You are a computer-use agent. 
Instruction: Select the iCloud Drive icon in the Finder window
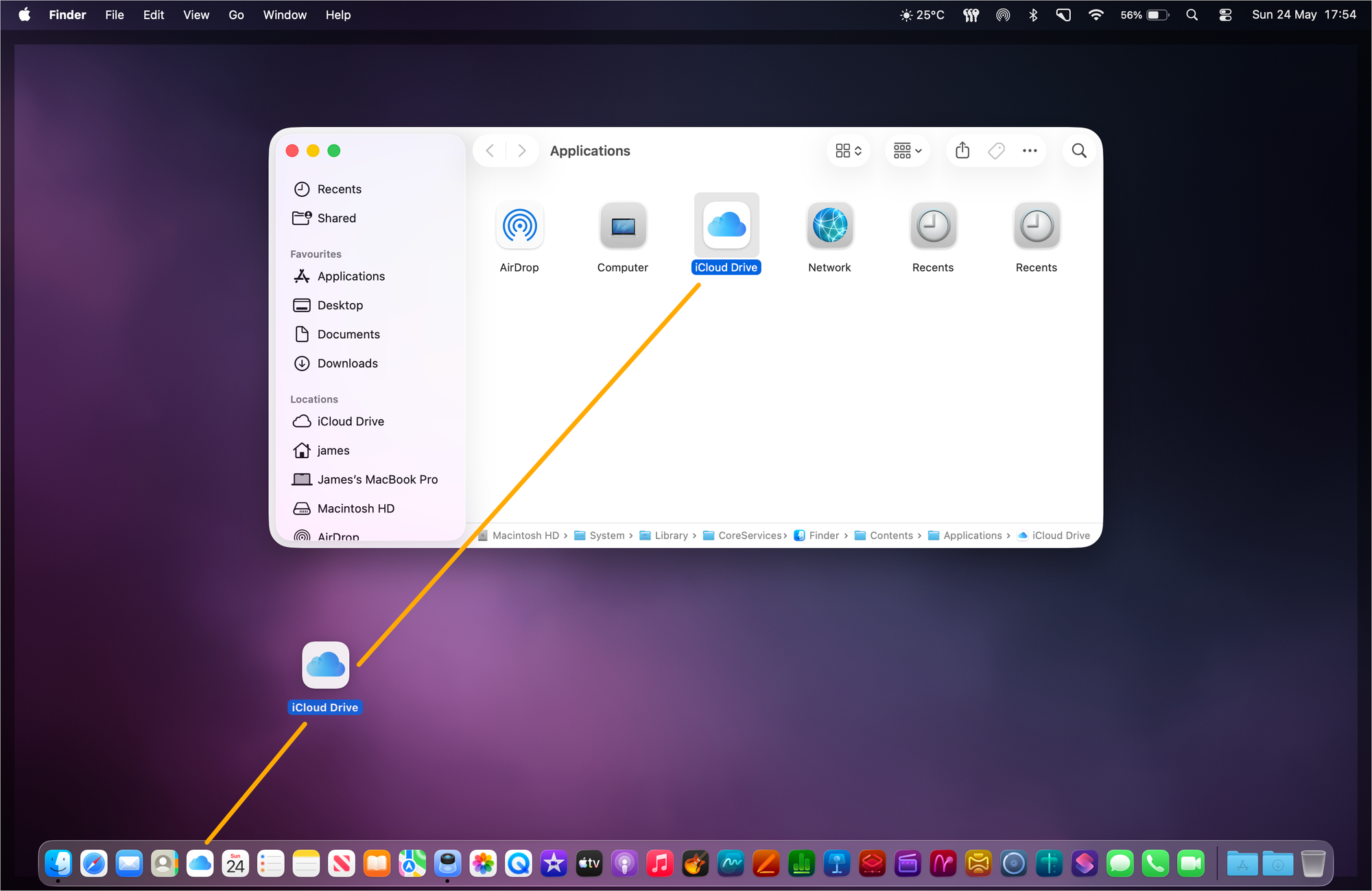[x=726, y=225]
